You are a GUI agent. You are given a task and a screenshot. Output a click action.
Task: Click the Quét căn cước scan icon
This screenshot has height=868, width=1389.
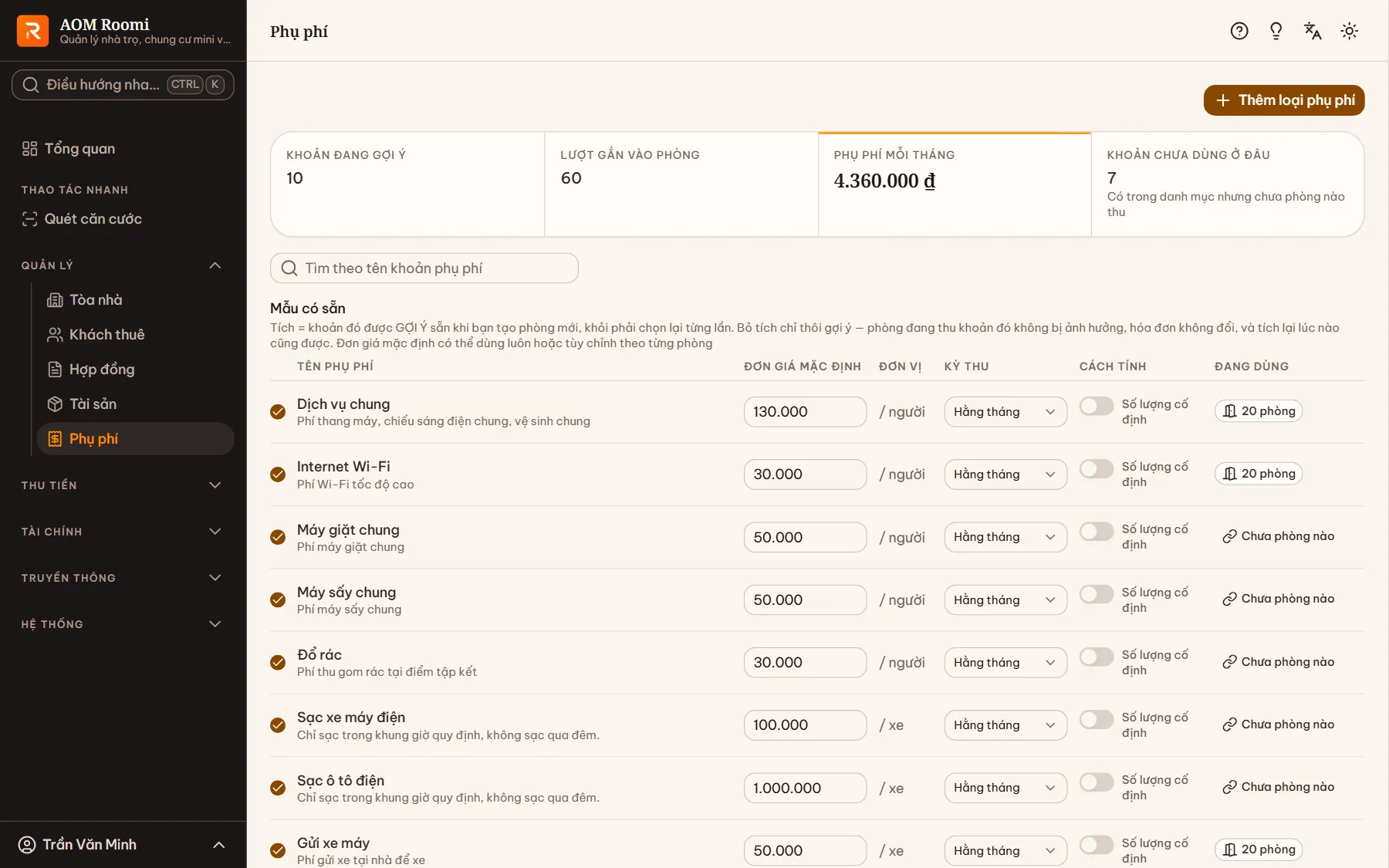tap(29, 219)
